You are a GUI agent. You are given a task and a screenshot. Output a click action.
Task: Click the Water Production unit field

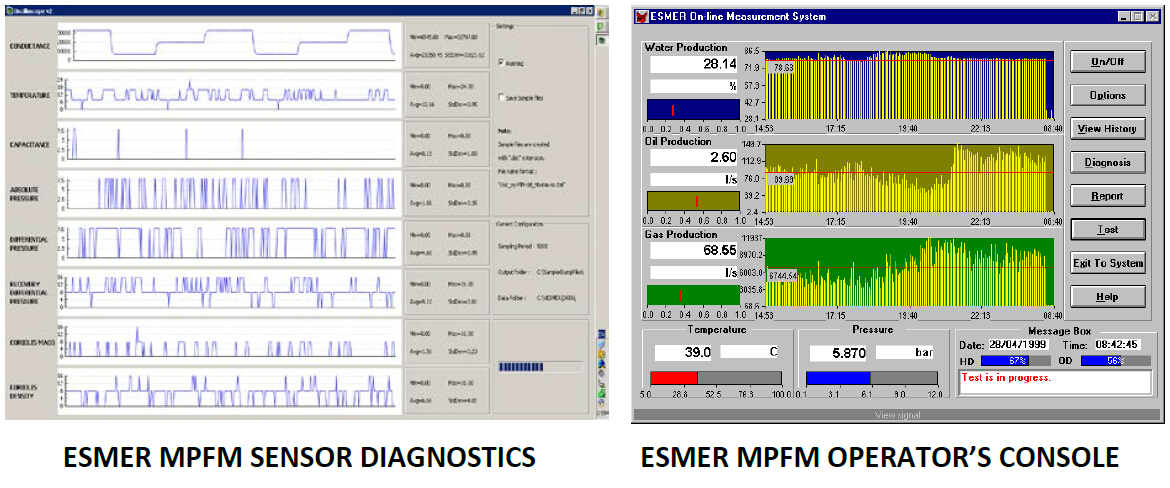click(x=695, y=87)
